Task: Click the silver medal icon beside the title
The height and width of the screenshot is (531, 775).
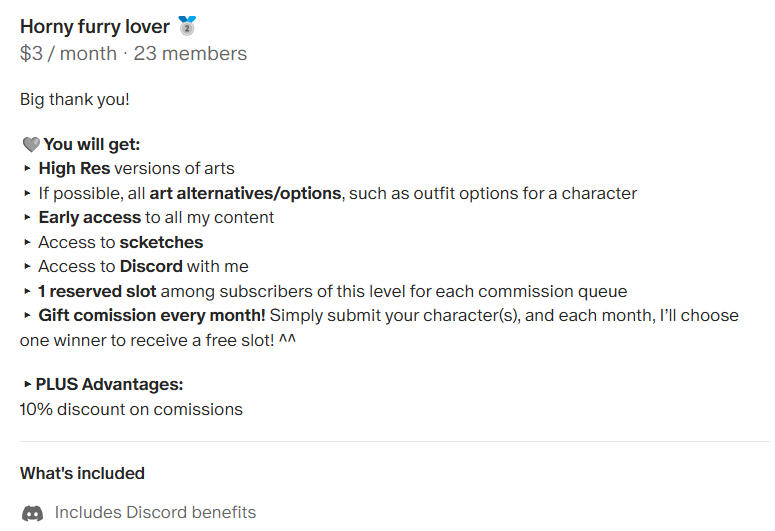Action: pos(187,26)
